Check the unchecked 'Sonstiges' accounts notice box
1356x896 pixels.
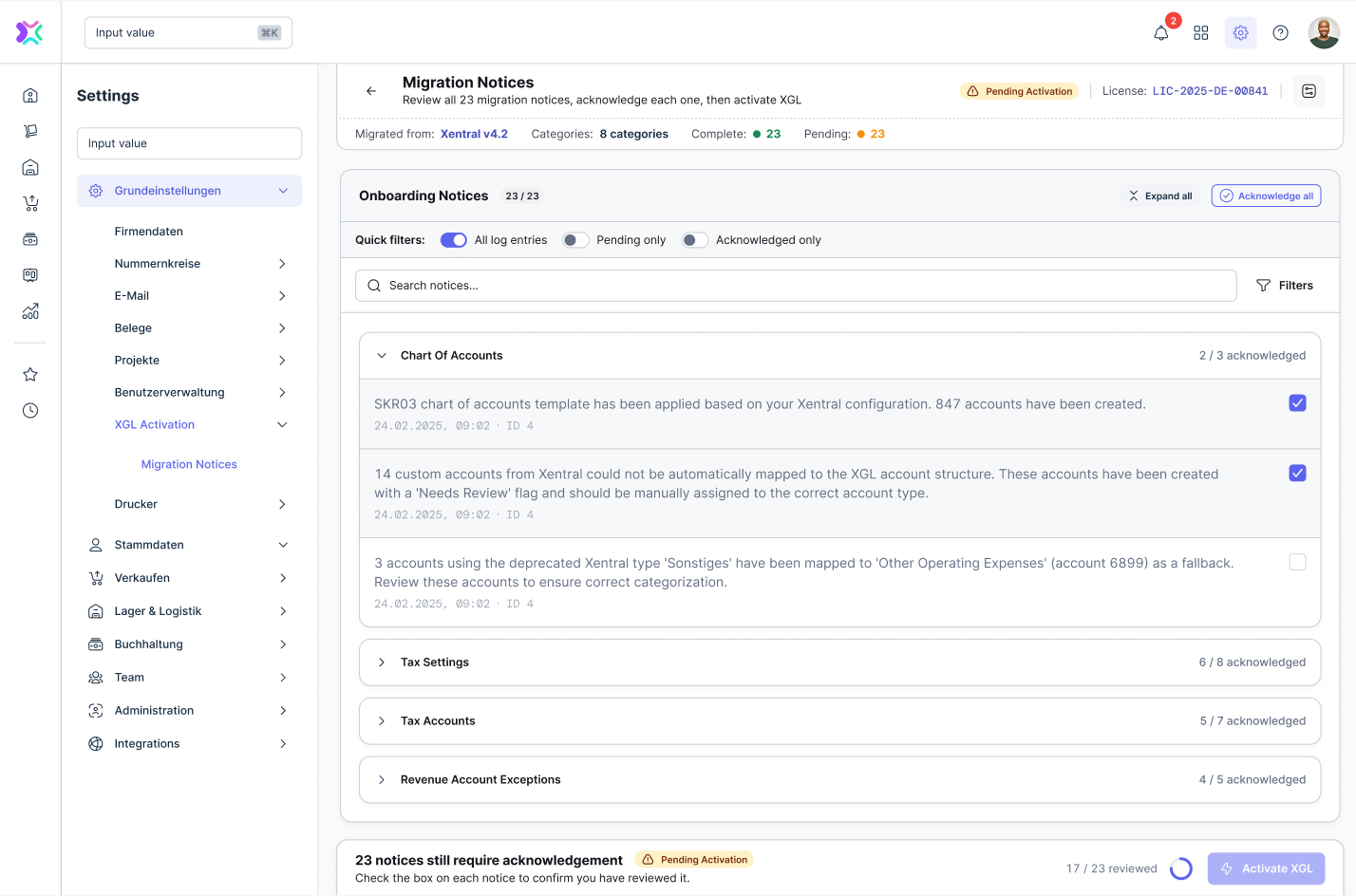point(1297,563)
